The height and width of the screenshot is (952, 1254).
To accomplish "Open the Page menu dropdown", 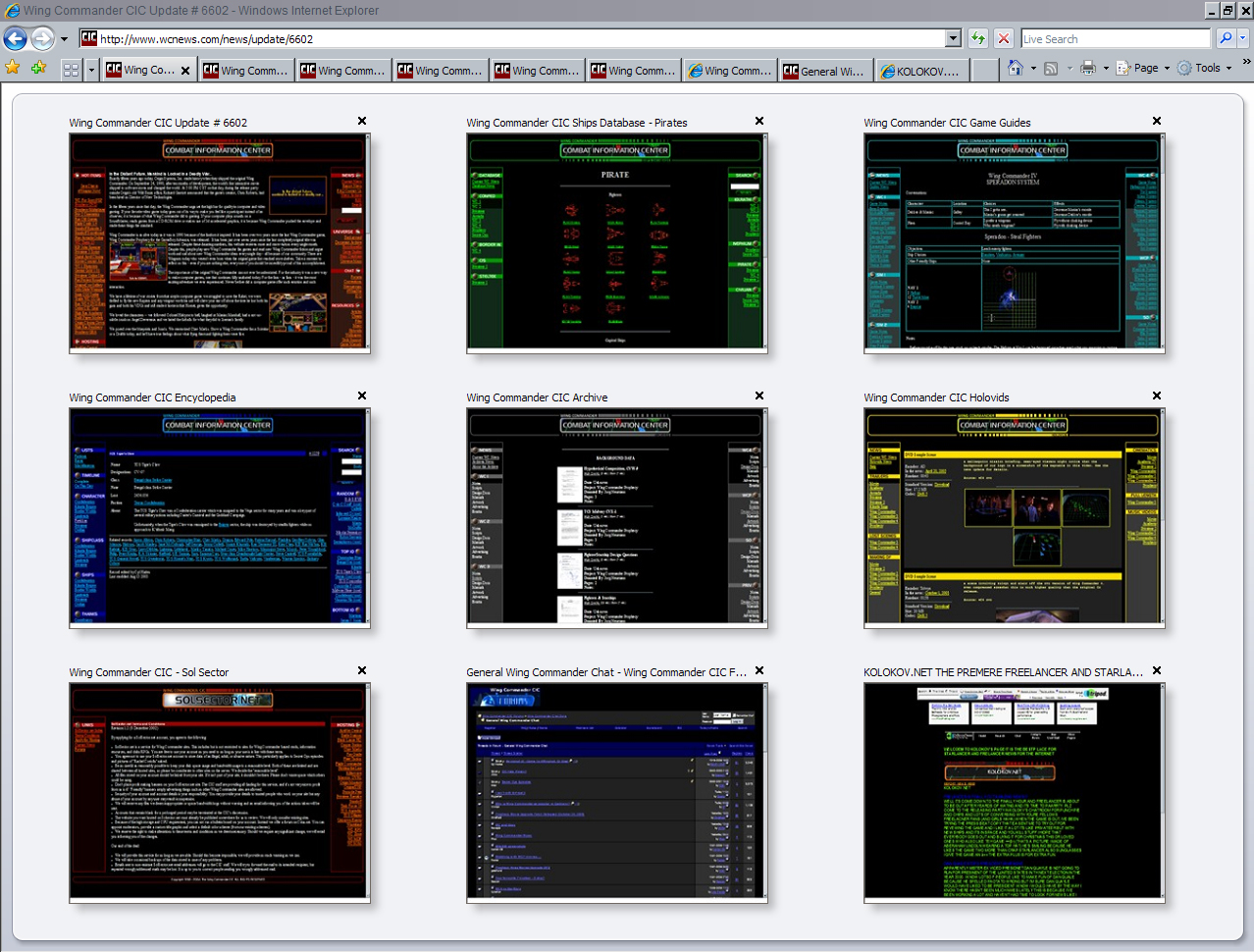I will pos(1144,69).
